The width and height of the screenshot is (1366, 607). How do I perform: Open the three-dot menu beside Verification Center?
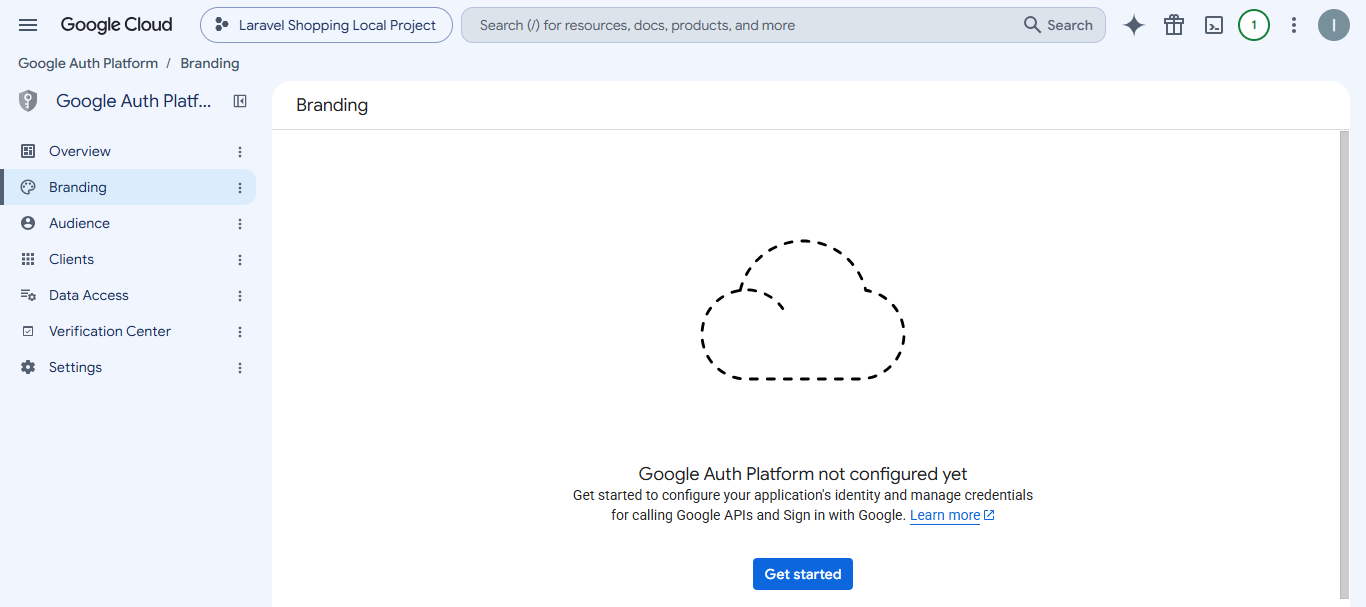pyautogui.click(x=240, y=332)
